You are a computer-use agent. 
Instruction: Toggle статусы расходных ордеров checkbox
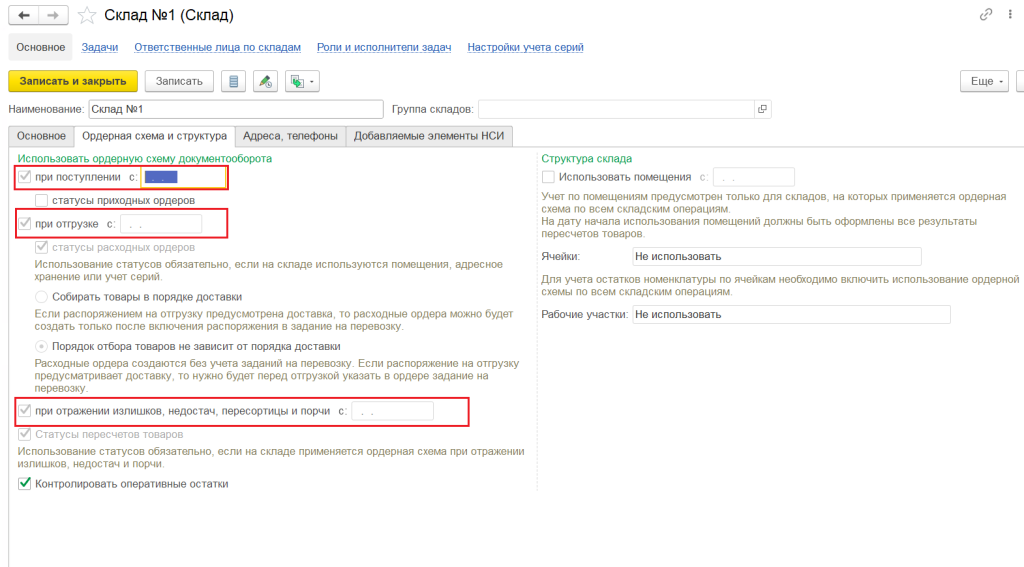pyautogui.click(x=42, y=247)
